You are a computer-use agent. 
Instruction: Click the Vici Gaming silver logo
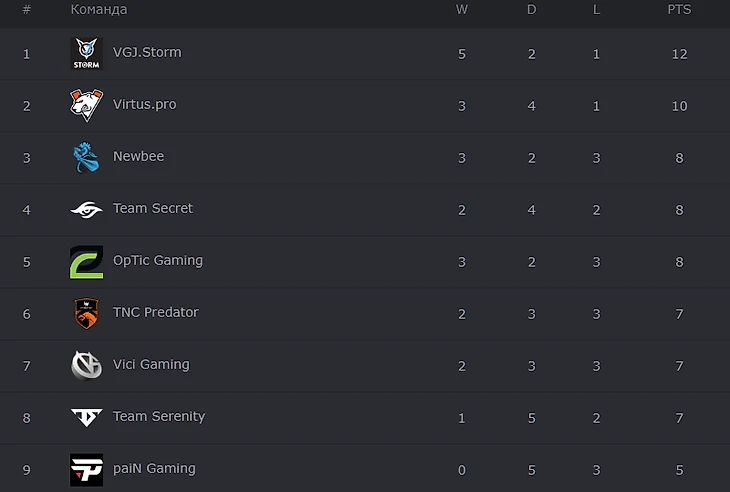coord(87,365)
